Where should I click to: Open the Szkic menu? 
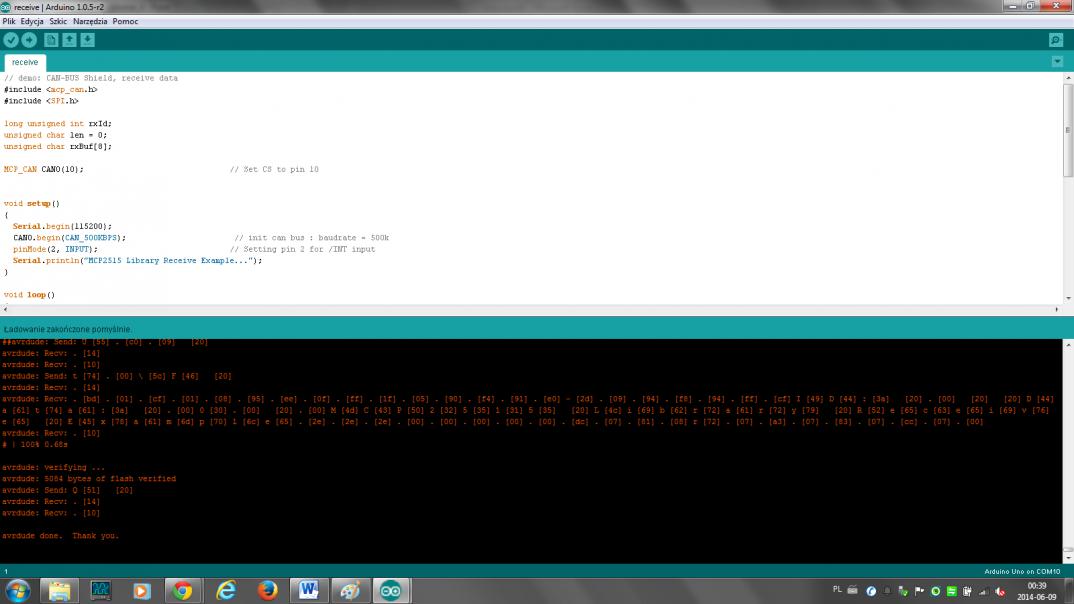[59, 21]
